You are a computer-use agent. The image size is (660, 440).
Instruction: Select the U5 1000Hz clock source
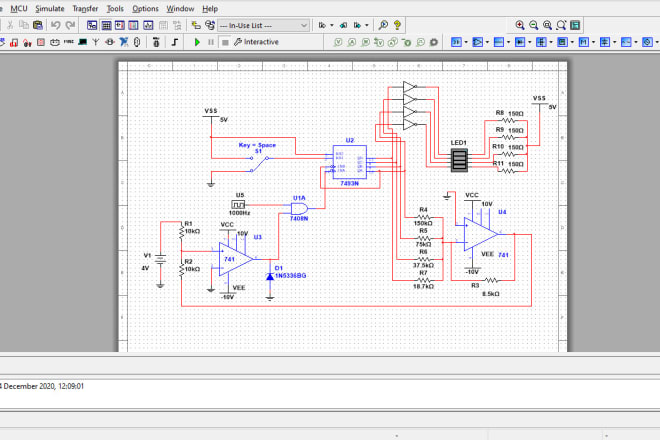click(x=238, y=205)
